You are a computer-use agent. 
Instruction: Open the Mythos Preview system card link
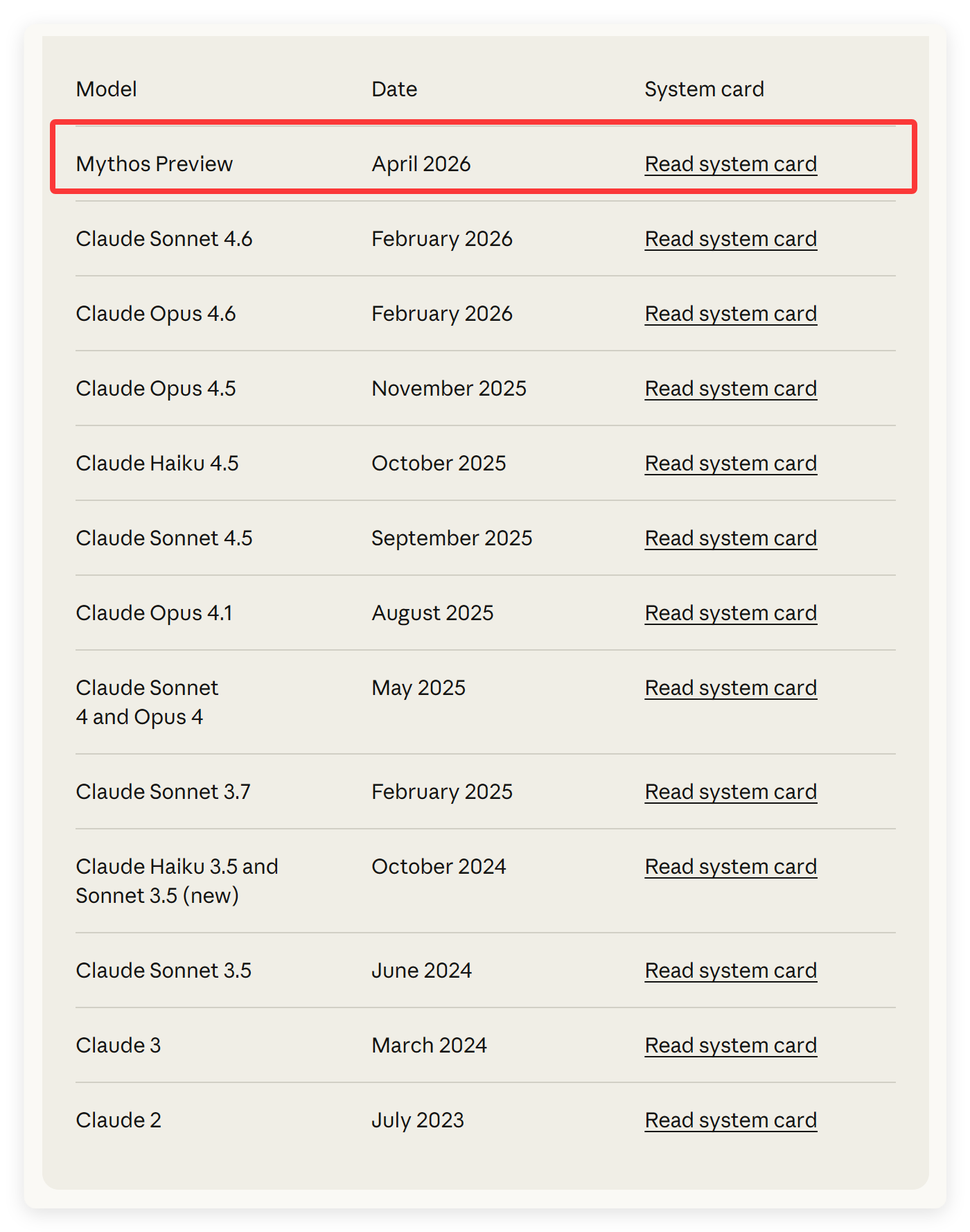[x=730, y=164]
